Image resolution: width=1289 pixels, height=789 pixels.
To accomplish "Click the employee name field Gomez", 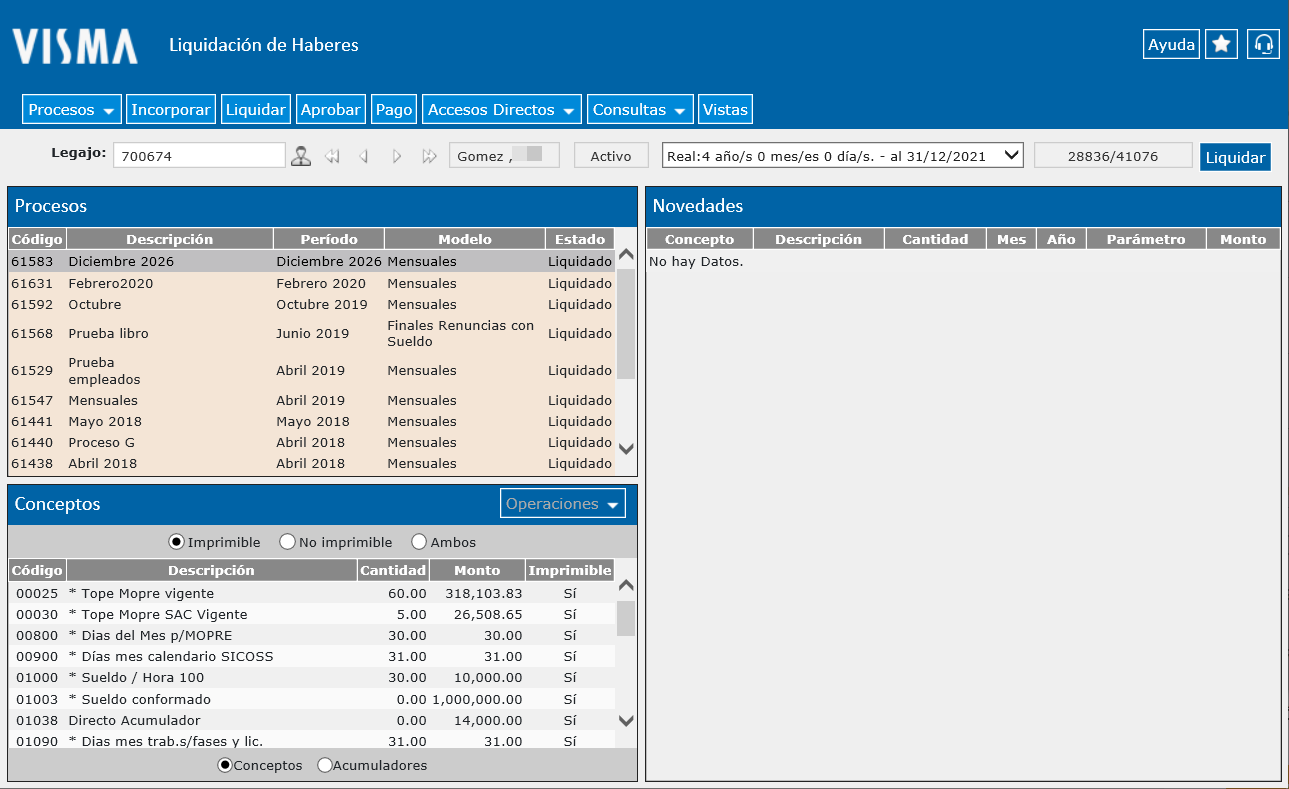I will 504,156.
